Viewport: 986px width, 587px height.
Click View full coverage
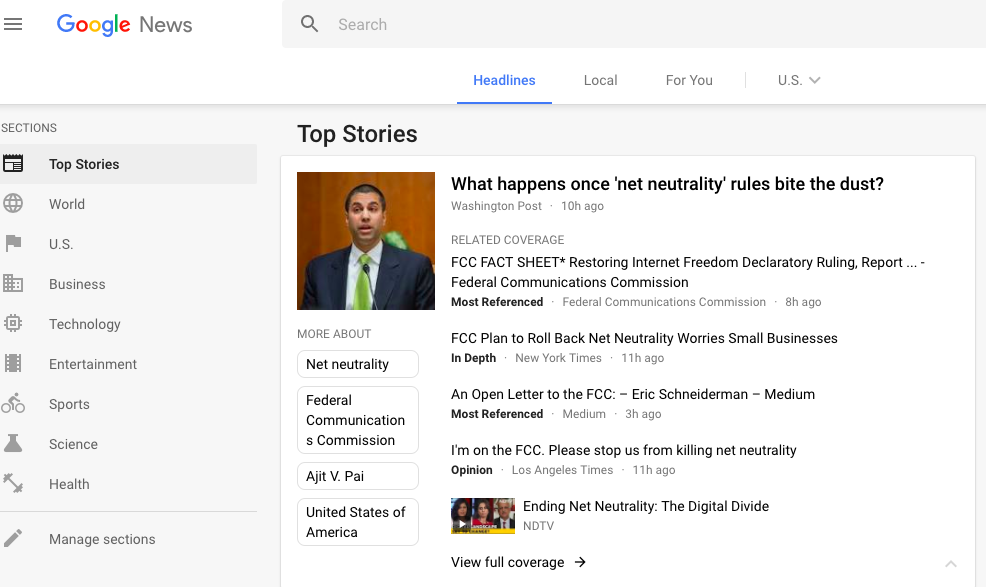pos(507,562)
